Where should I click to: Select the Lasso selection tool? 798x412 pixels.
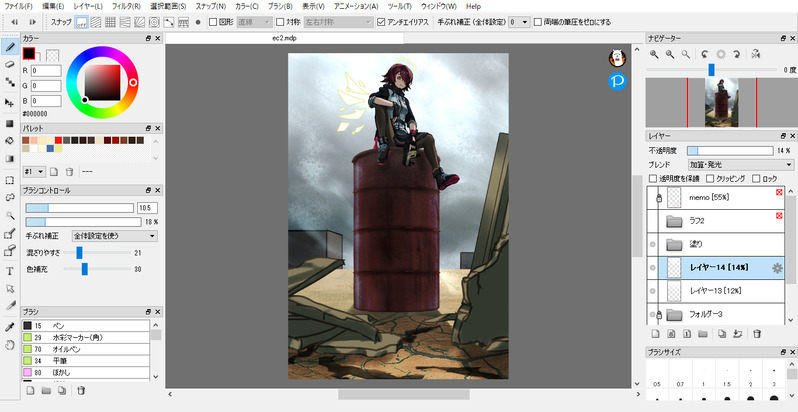9,197
